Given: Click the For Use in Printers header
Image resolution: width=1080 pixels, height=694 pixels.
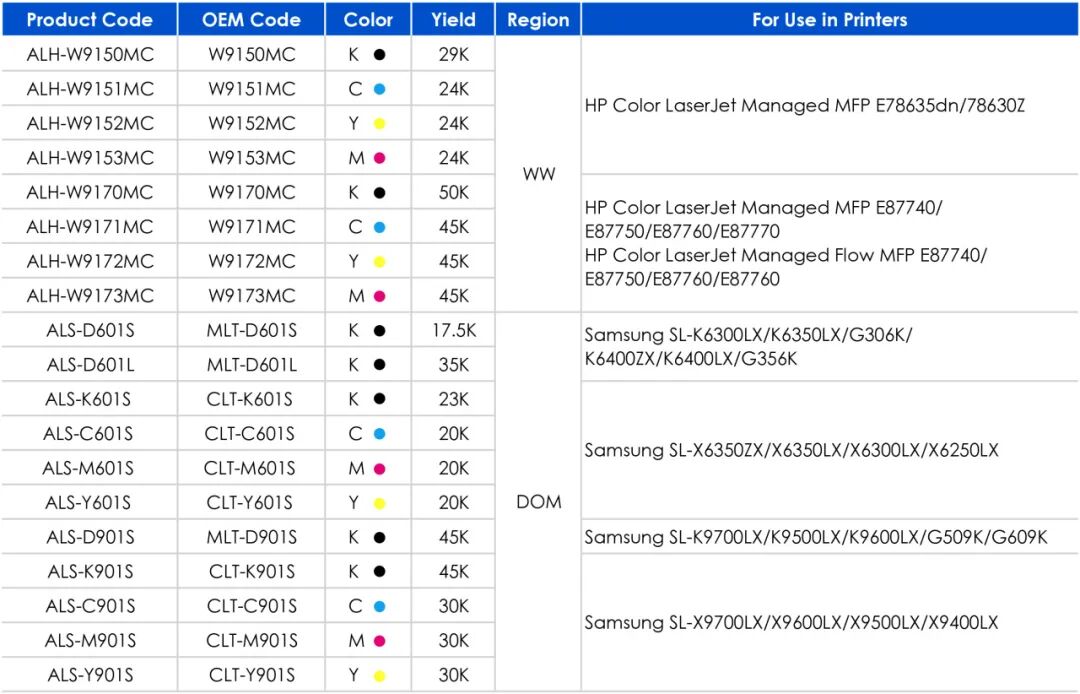Looking at the screenshot, I should (x=829, y=19).
